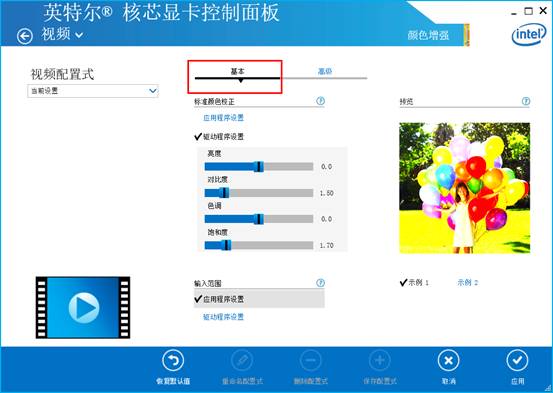Select 驱动程序设置 under 输入范围
Image resolution: width=553 pixels, height=393 pixels.
224,317
